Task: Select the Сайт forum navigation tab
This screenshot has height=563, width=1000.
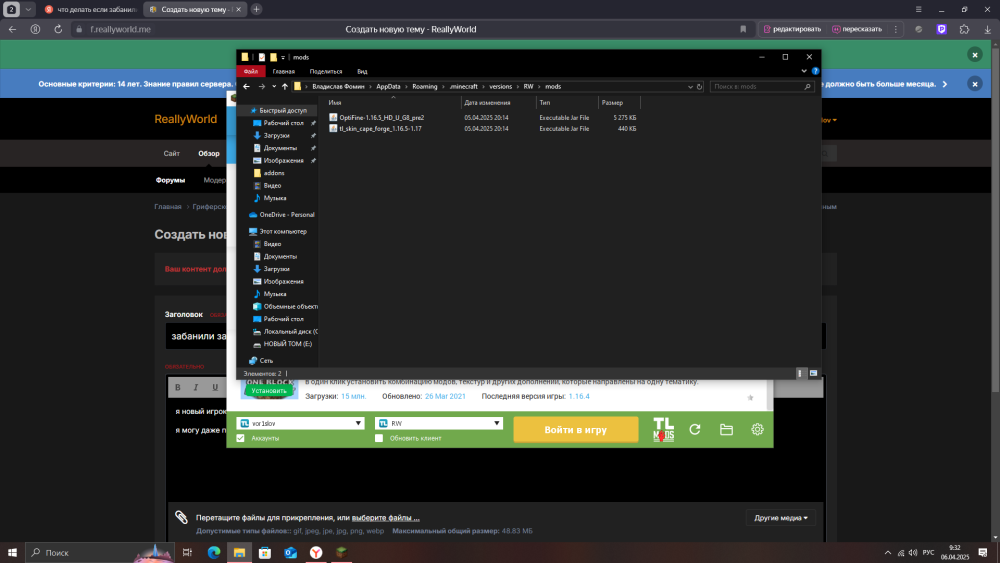Action: click(x=172, y=154)
